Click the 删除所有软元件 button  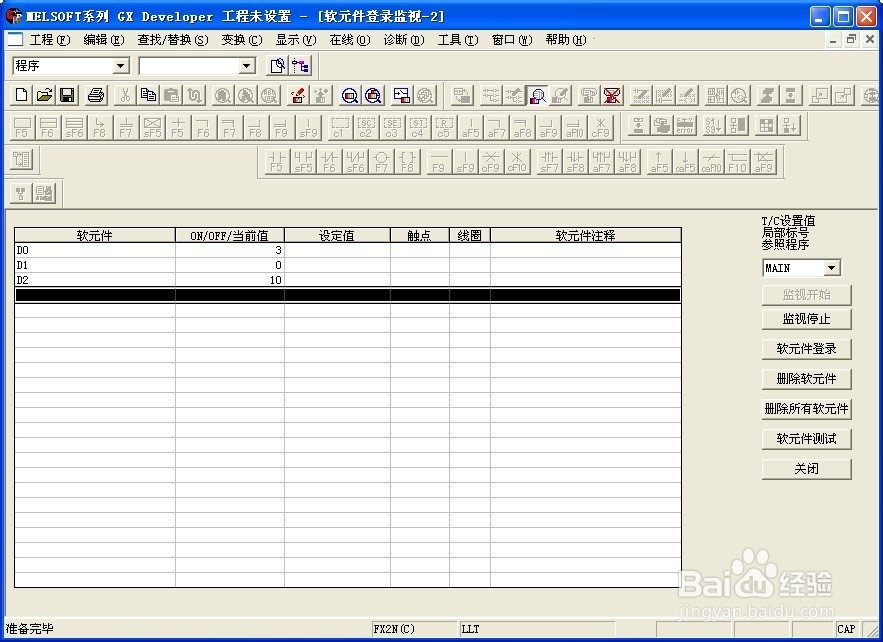tap(806, 409)
